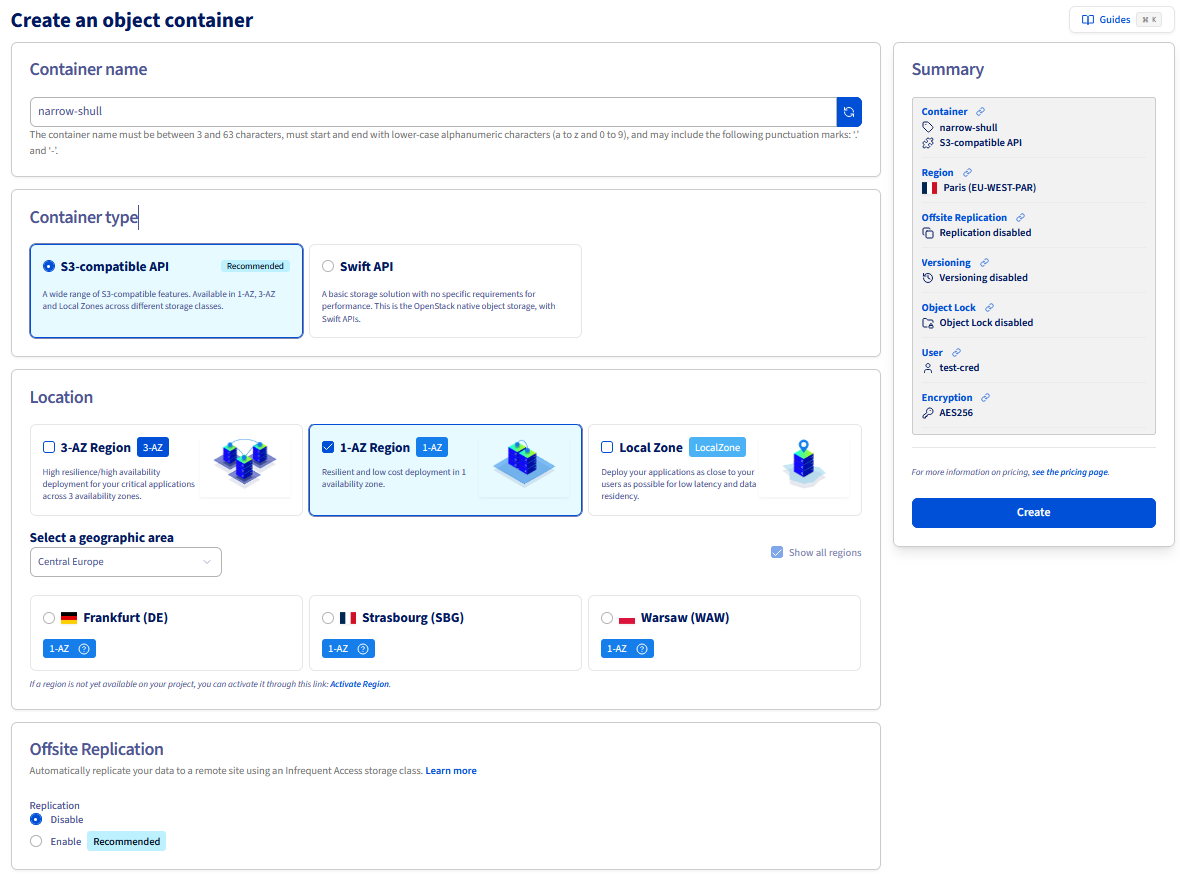Expand the Central Europe geographic area dropdown

[126, 562]
